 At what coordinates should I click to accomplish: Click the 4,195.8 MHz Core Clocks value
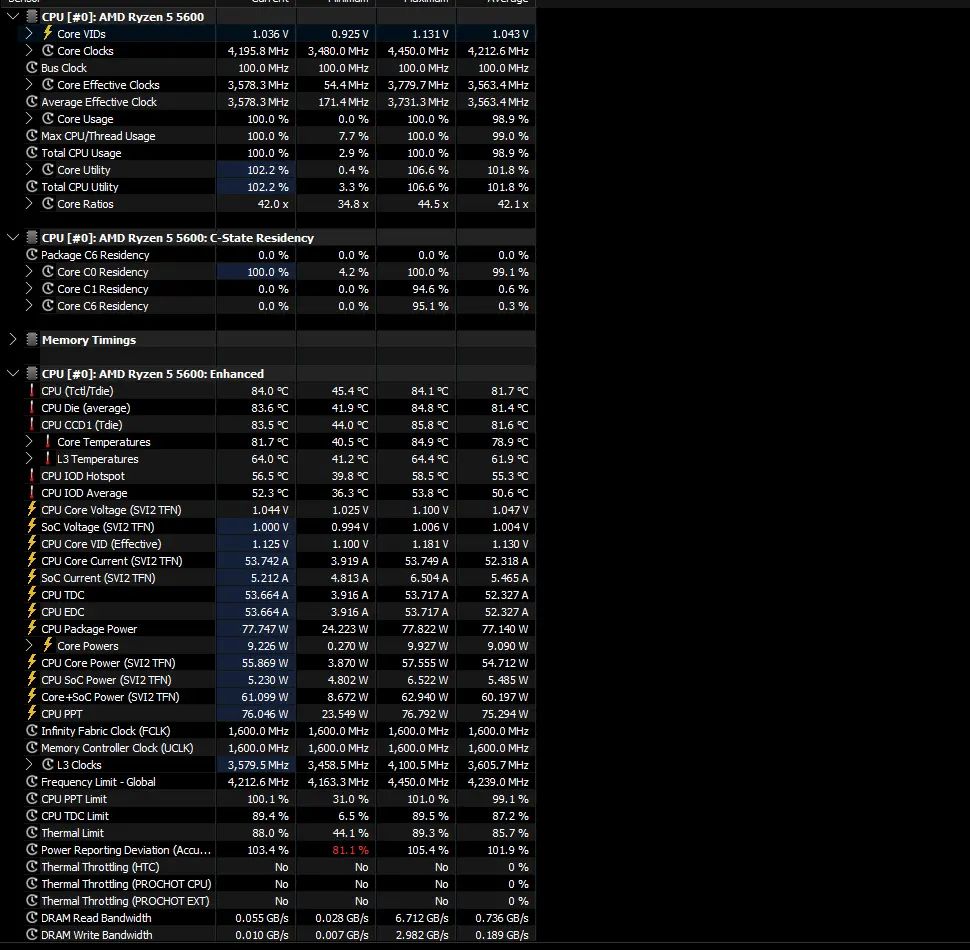click(258, 51)
